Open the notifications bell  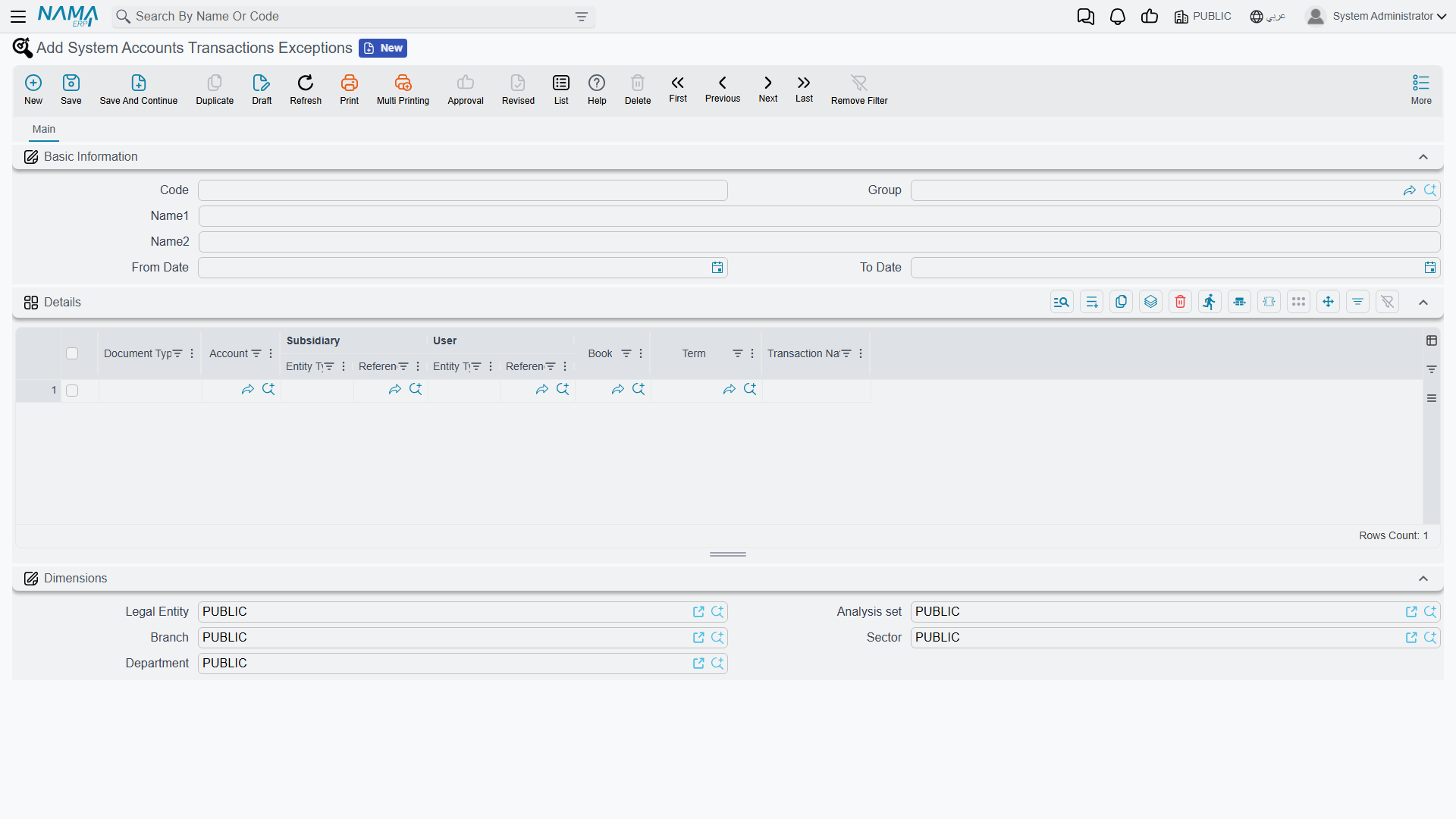[x=1118, y=17]
